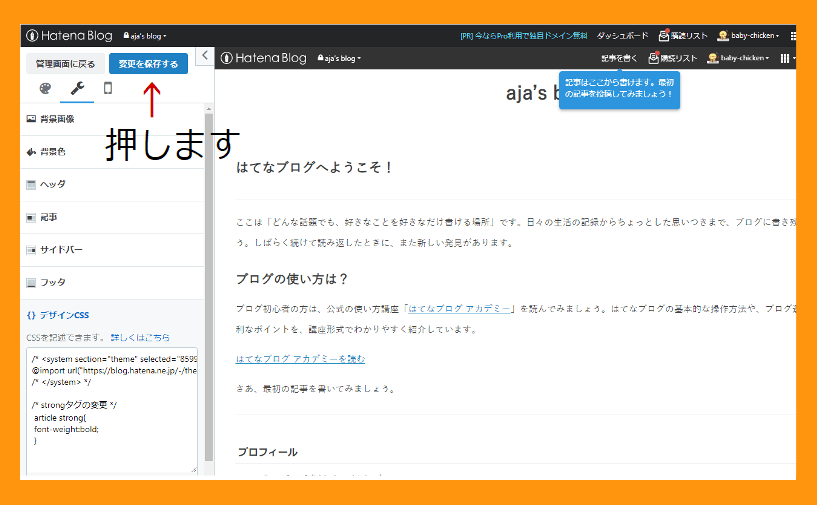Go to ダッシュボード in the top bar
The width and height of the screenshot is (817, 505).
622,35
